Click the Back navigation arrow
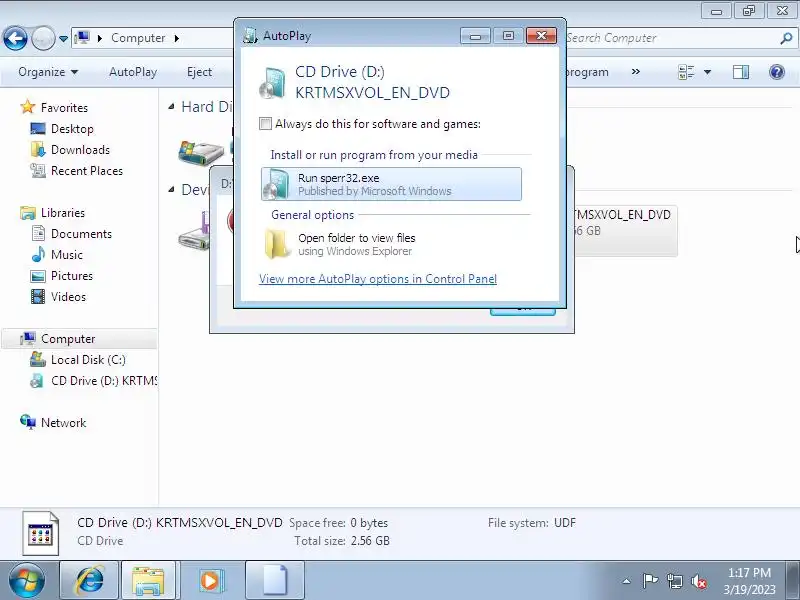The height and width of the screenshot is (600, 800). pos(15,38)
